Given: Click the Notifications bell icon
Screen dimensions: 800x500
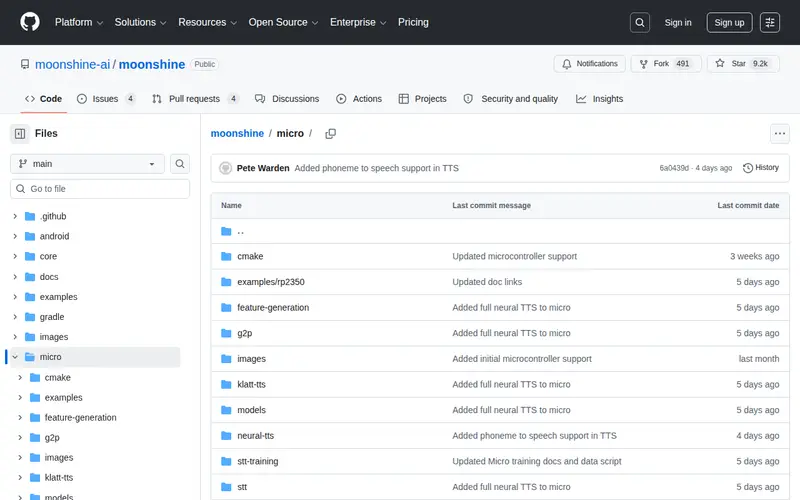Looking at the screenshot, I should coord(566,64).
